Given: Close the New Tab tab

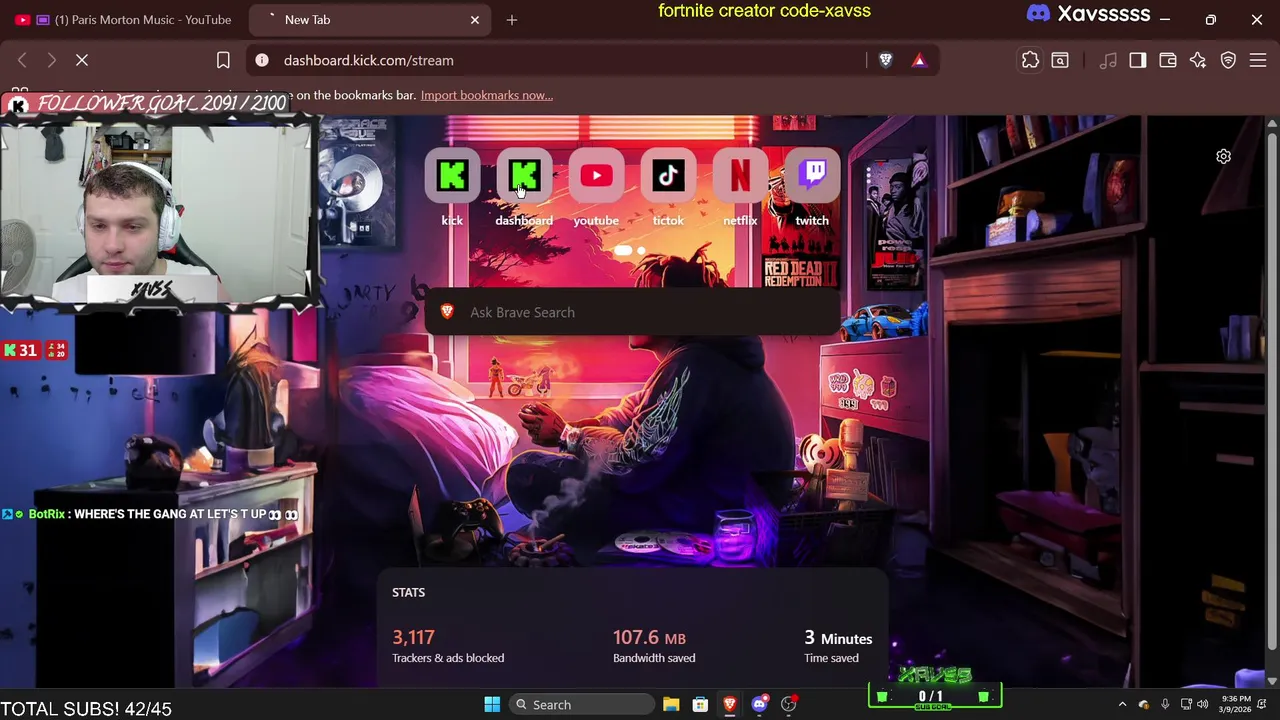Looking at the screenshot, I should (x=475, y=20).
